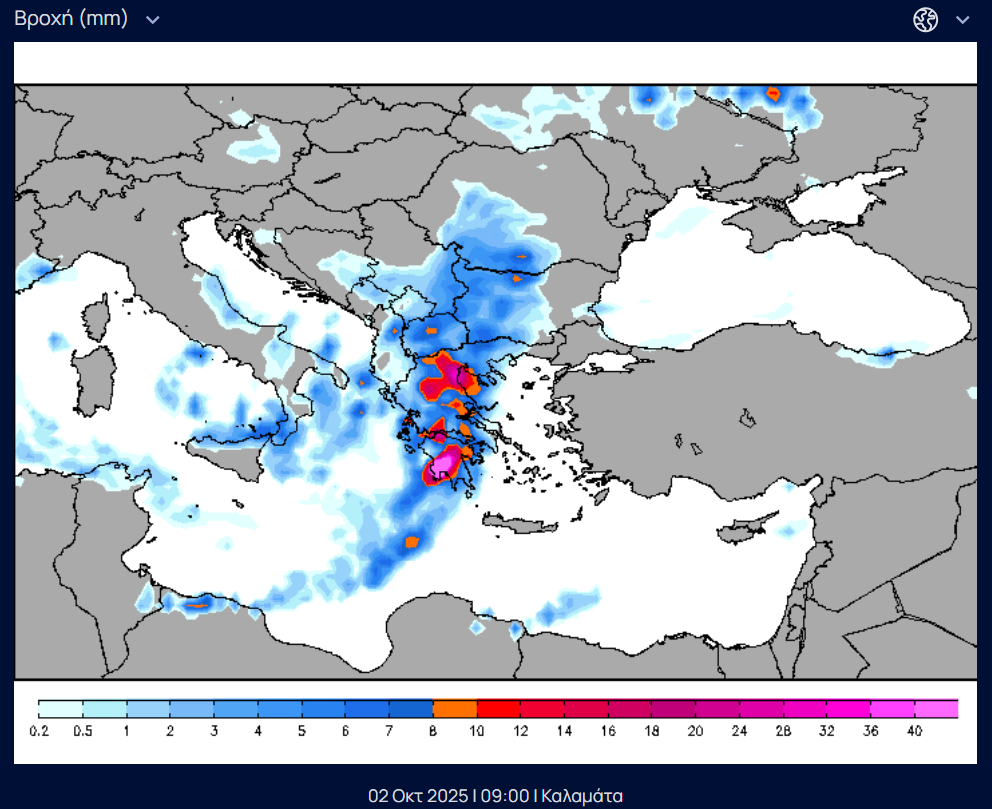992x809 pixels.
Task: Click the globe region icon
Action: pos(926,19)
